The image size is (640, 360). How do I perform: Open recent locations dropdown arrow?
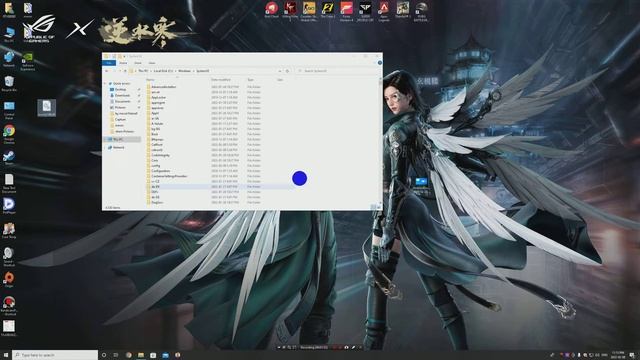tap(120, 71)
